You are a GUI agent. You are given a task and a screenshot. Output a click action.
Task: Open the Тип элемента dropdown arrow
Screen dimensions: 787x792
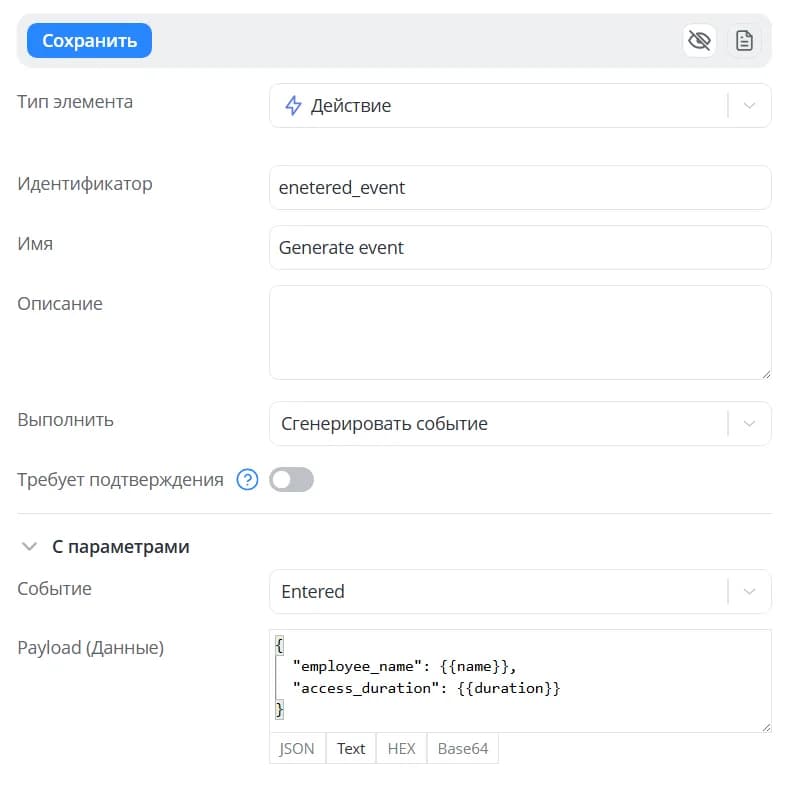(x=750, y=106)
